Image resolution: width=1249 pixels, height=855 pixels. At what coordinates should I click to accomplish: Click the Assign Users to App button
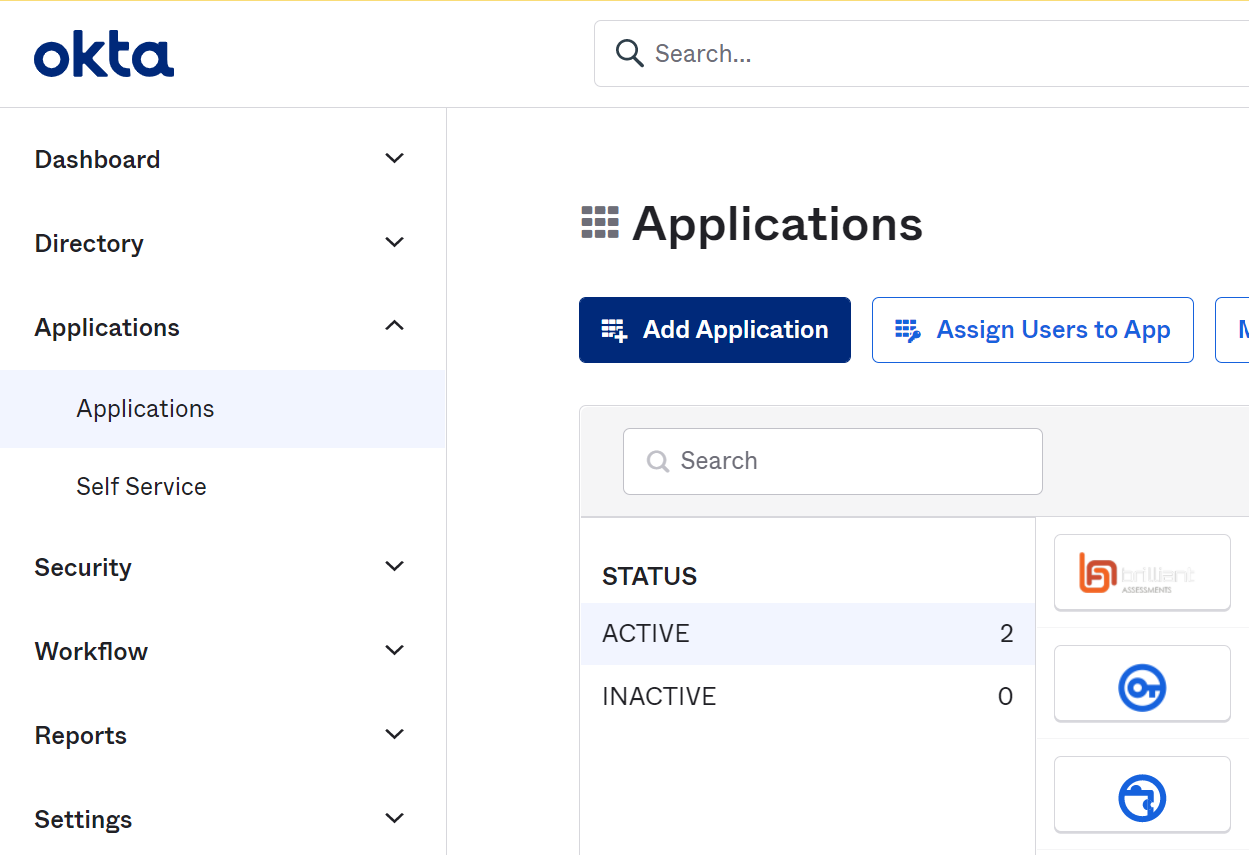click(1032, 329)
